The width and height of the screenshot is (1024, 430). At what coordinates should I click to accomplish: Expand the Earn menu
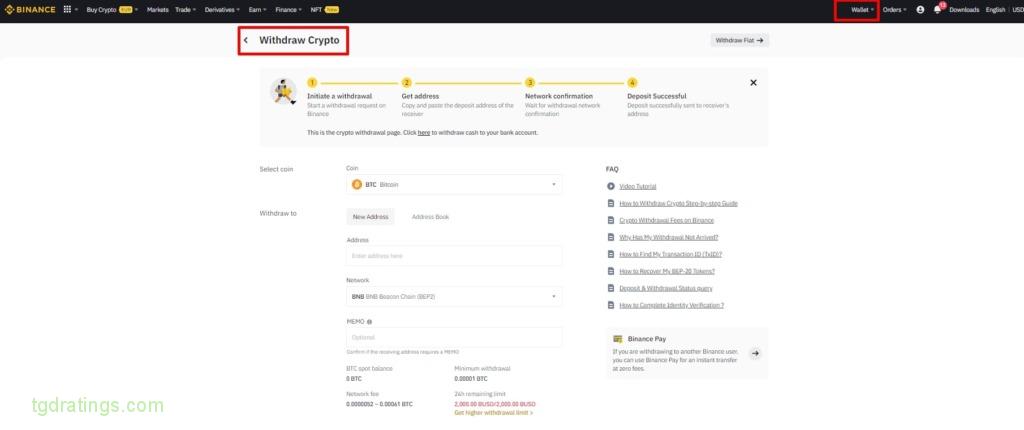tap(258, 10)
